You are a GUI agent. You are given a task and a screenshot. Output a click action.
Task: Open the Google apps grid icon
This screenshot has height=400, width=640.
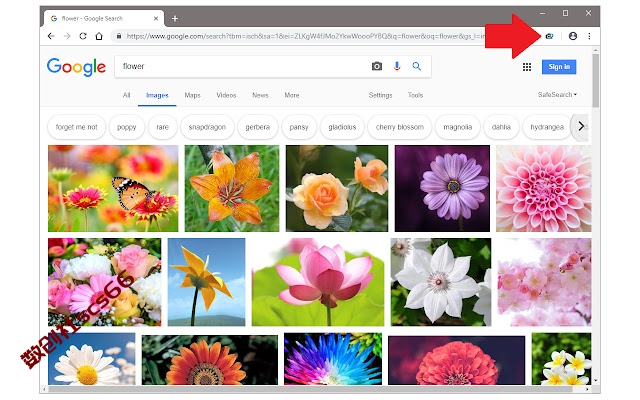527,67
